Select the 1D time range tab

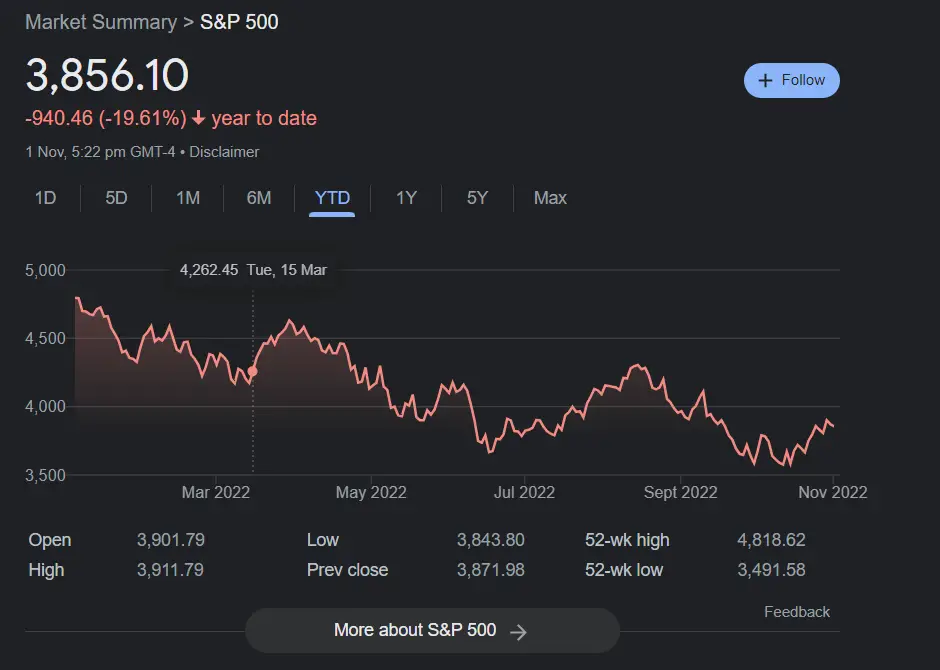(46, 198)
